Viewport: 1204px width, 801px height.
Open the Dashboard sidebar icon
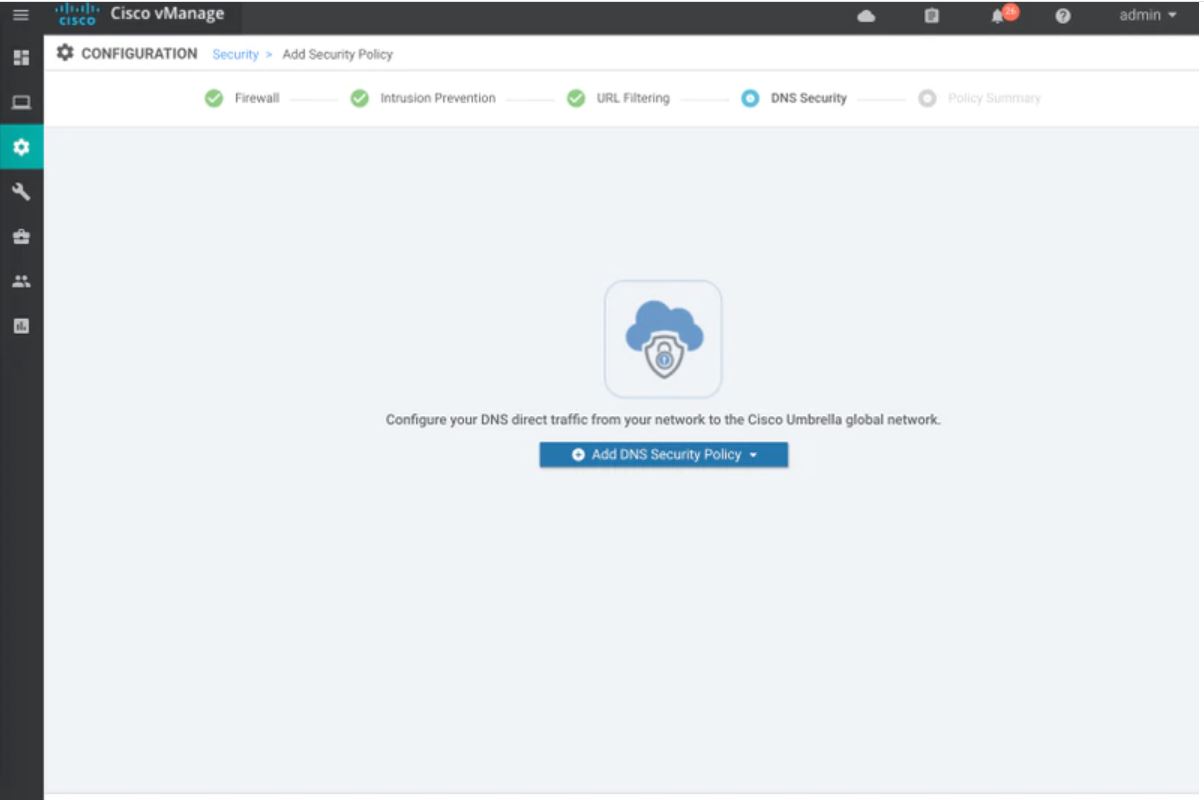click(21, 58)
